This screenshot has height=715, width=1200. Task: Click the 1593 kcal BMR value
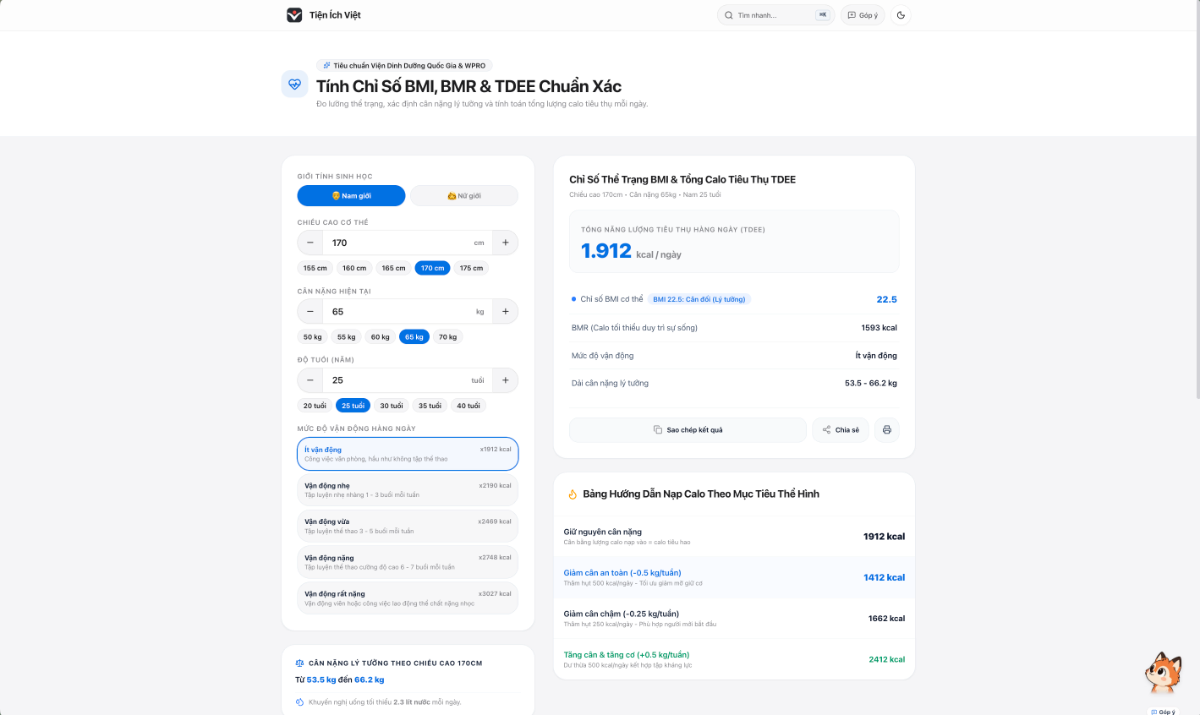879,327
